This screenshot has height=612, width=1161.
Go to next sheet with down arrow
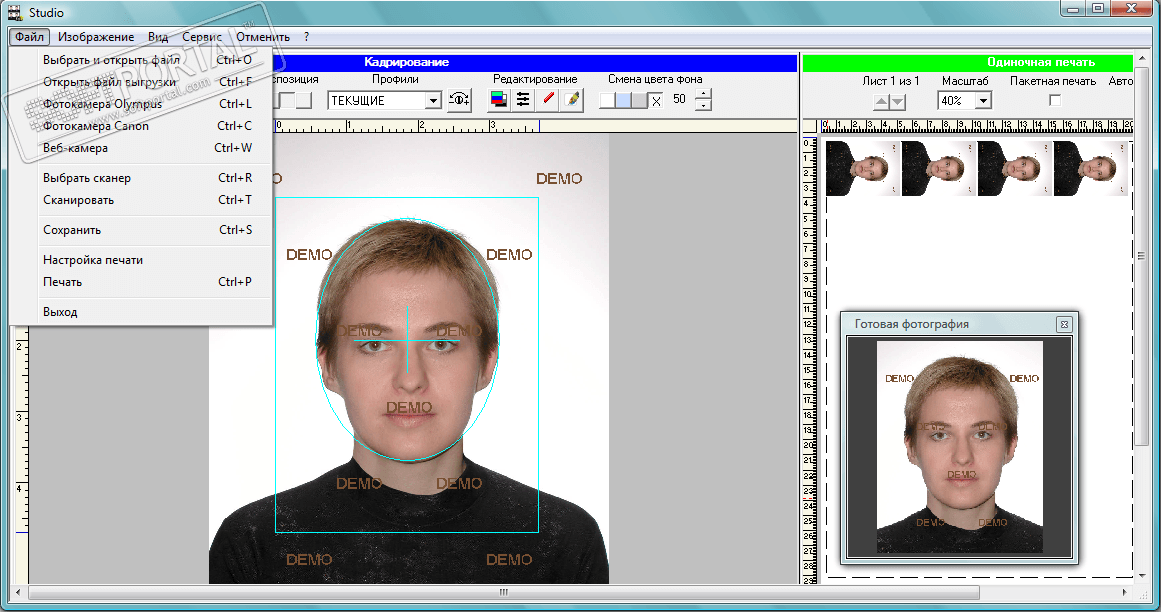897,101
